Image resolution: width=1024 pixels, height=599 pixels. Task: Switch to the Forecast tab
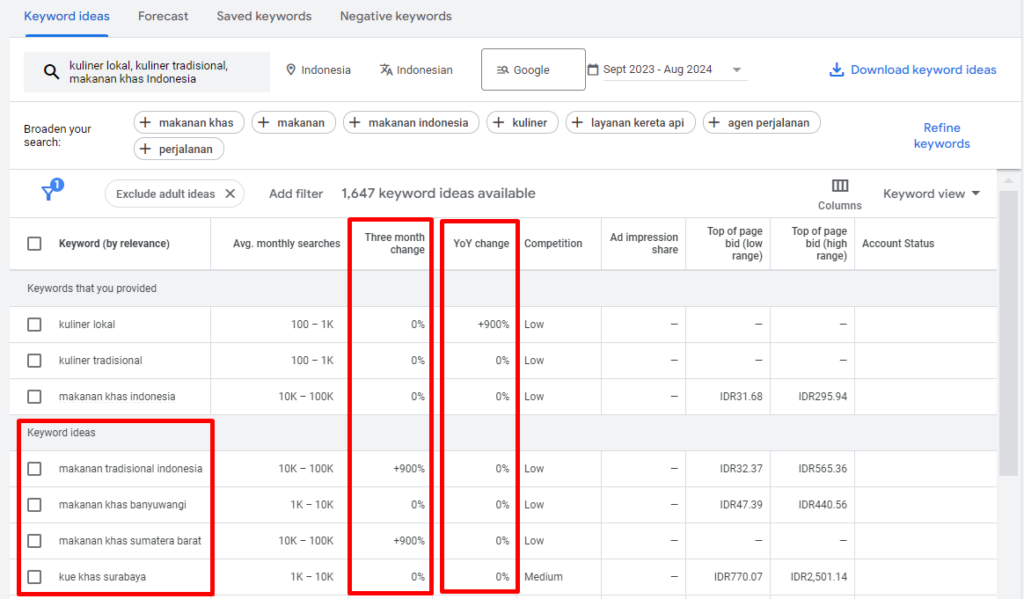163,16
